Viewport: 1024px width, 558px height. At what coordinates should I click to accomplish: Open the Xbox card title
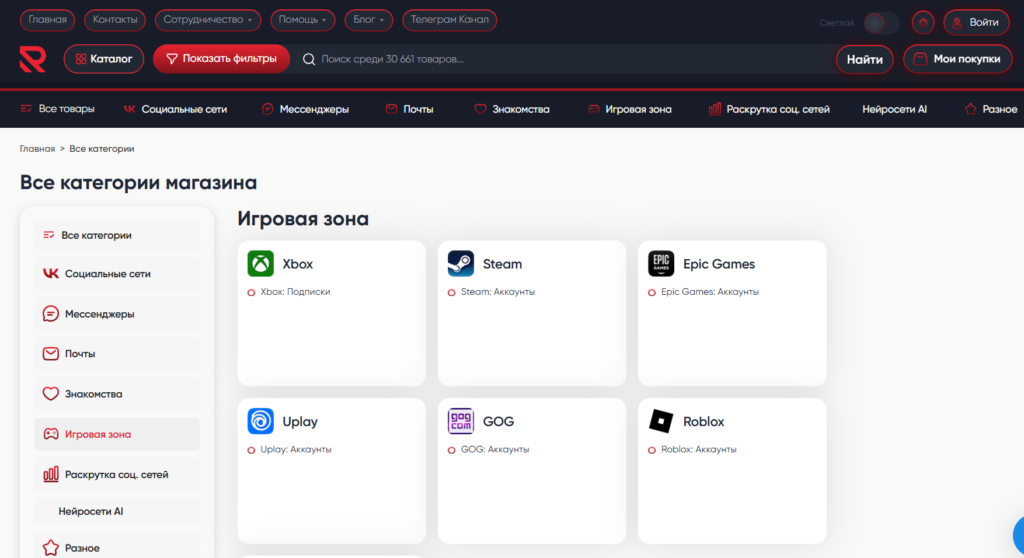tap(298, 264)
